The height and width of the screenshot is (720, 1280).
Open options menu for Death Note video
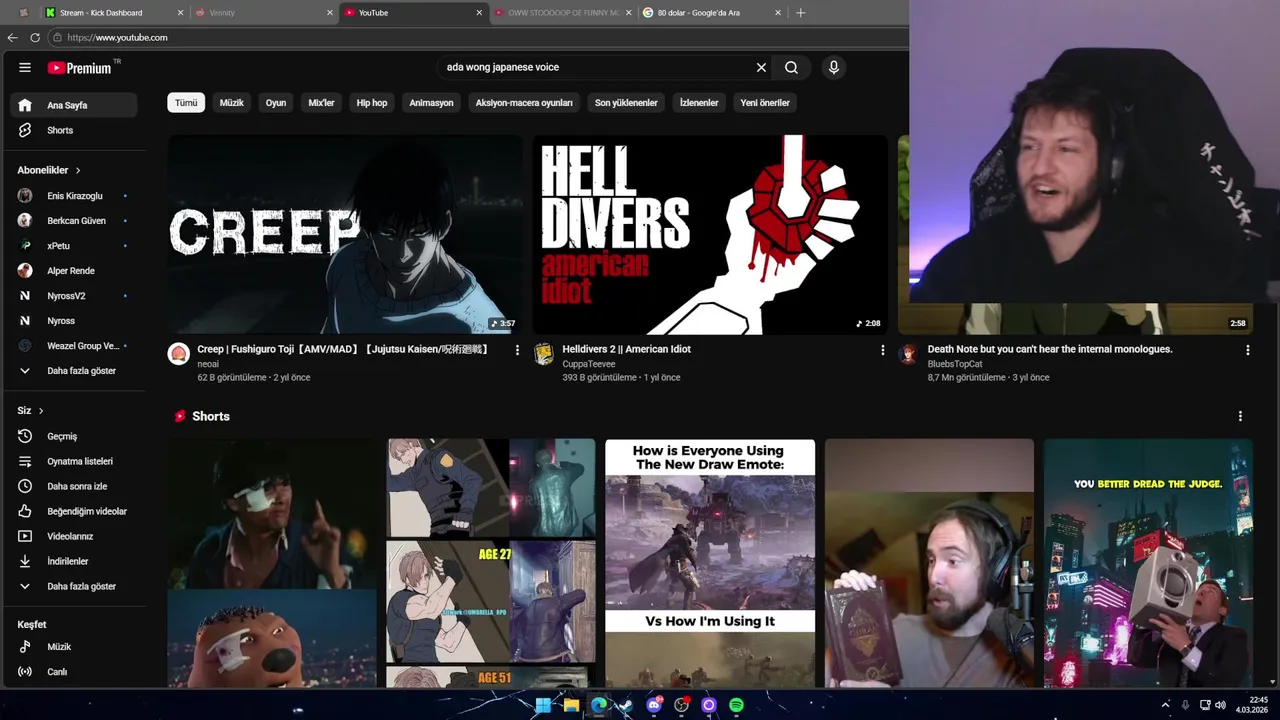tap(1247, 350)
